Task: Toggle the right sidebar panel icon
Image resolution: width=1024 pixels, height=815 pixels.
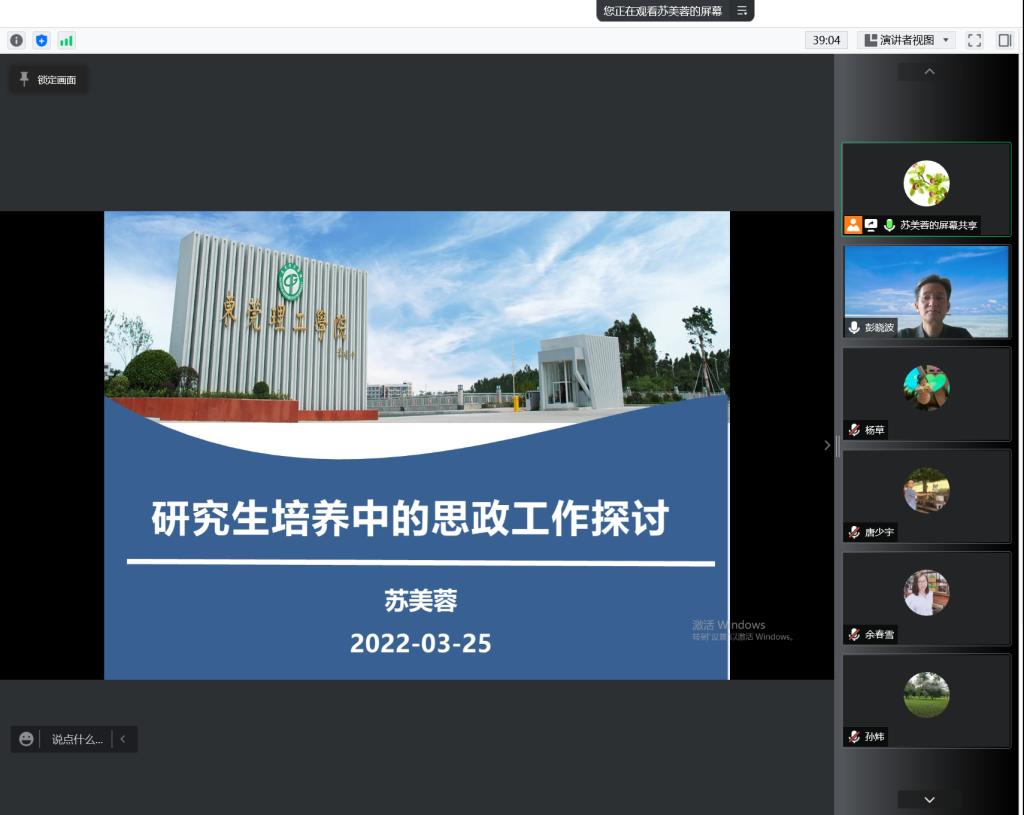Action: coord(1005,40)
